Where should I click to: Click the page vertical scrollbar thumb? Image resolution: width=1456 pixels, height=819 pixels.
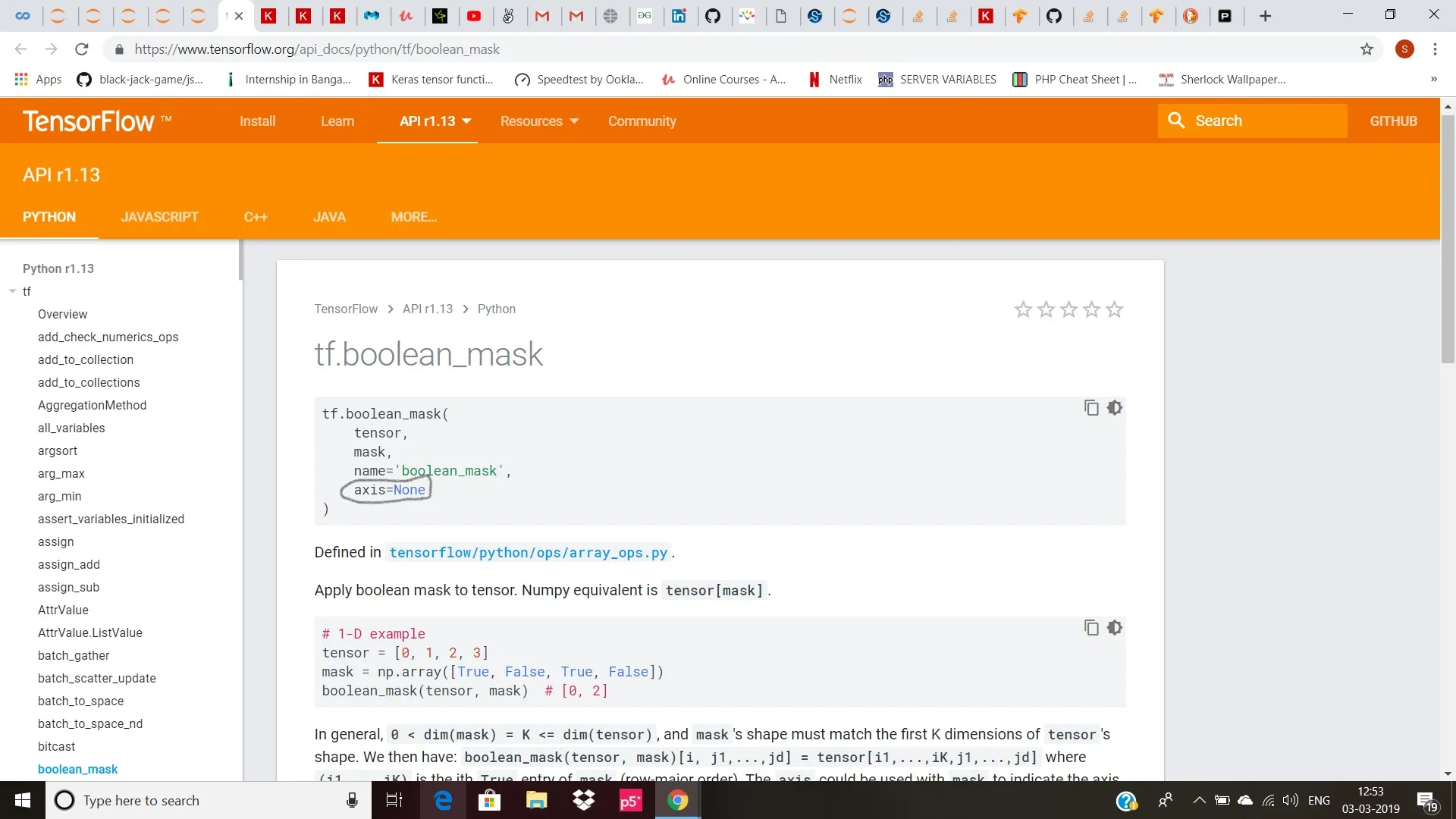tap(1448, 239)
